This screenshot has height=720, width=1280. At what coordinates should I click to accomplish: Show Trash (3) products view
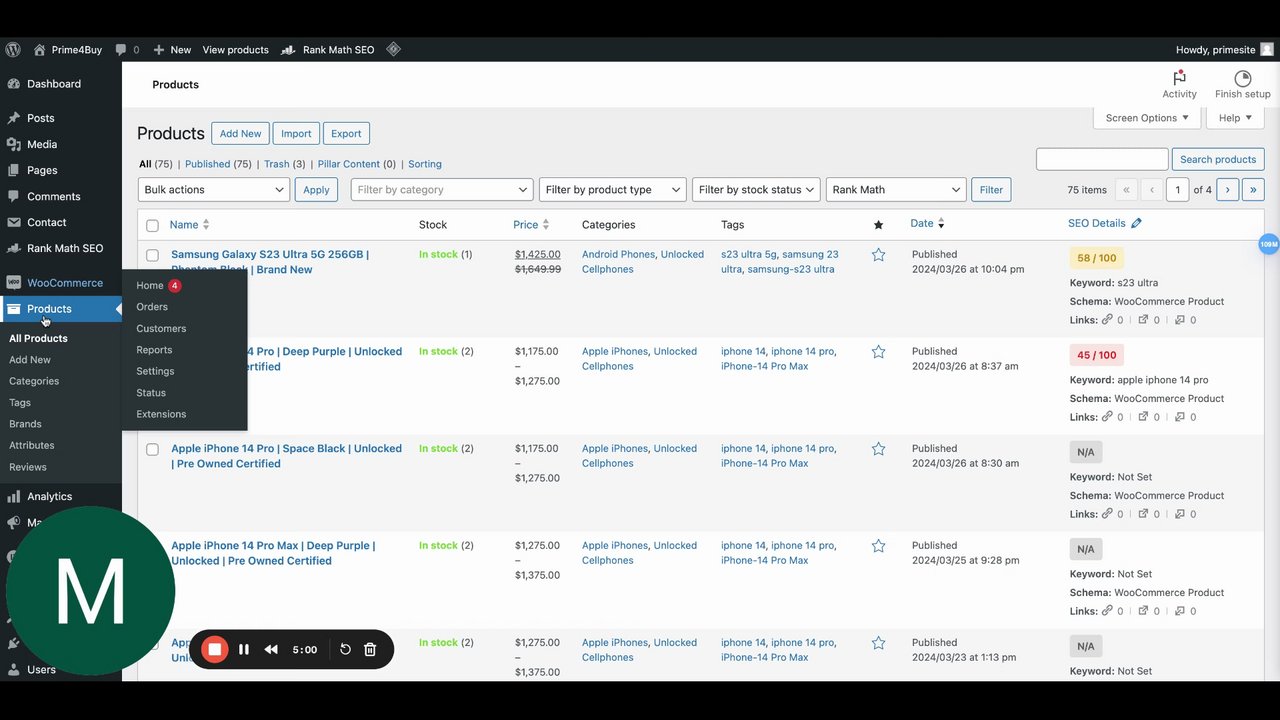[x=285, y=164]
